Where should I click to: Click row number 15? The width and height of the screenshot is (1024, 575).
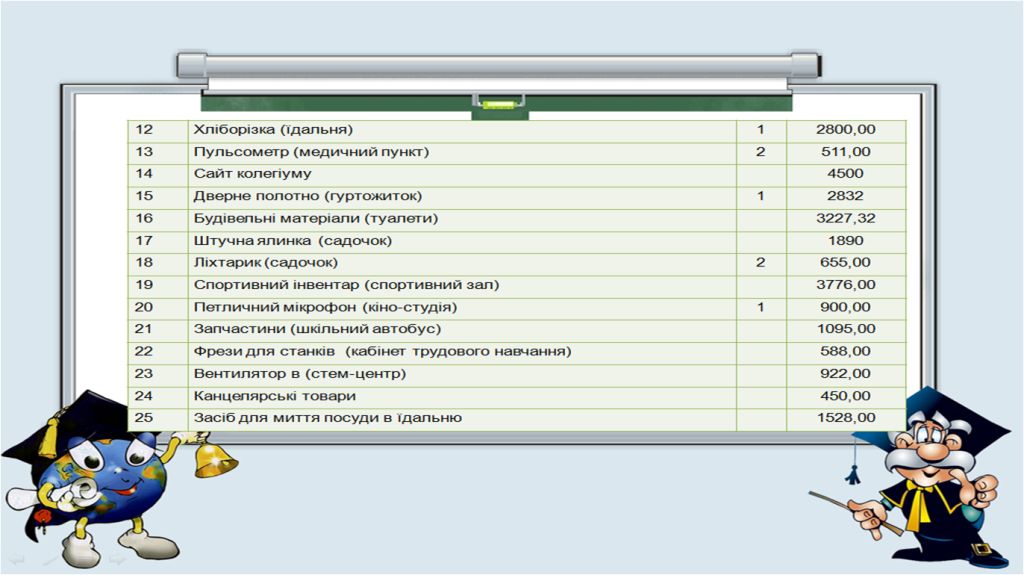point(144,196)
